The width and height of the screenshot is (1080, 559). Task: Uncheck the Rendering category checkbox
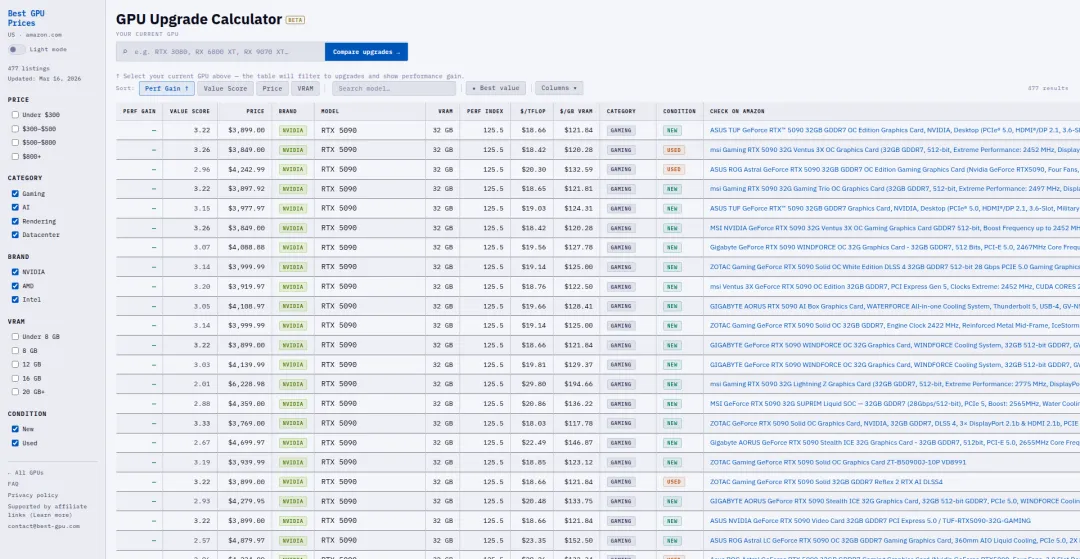15,221
